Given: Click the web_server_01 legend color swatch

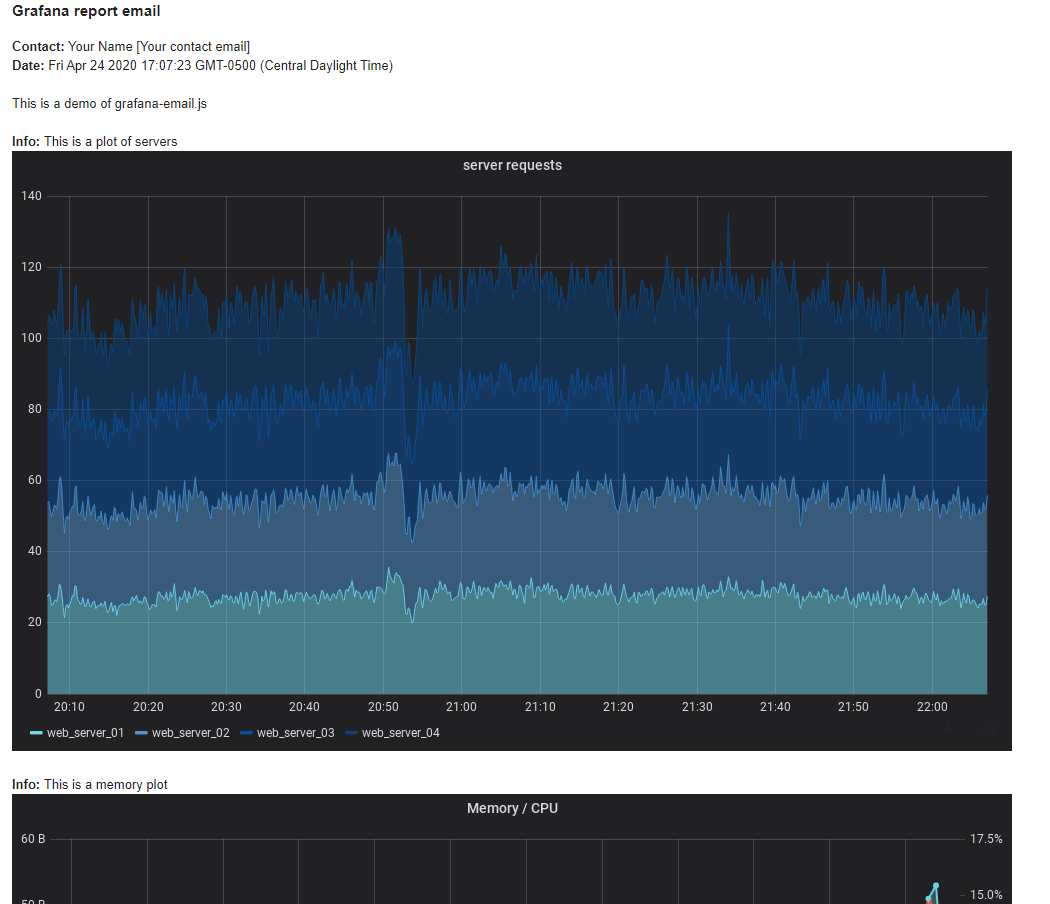Looking at the screenshot, I should (x=36, y=733).
